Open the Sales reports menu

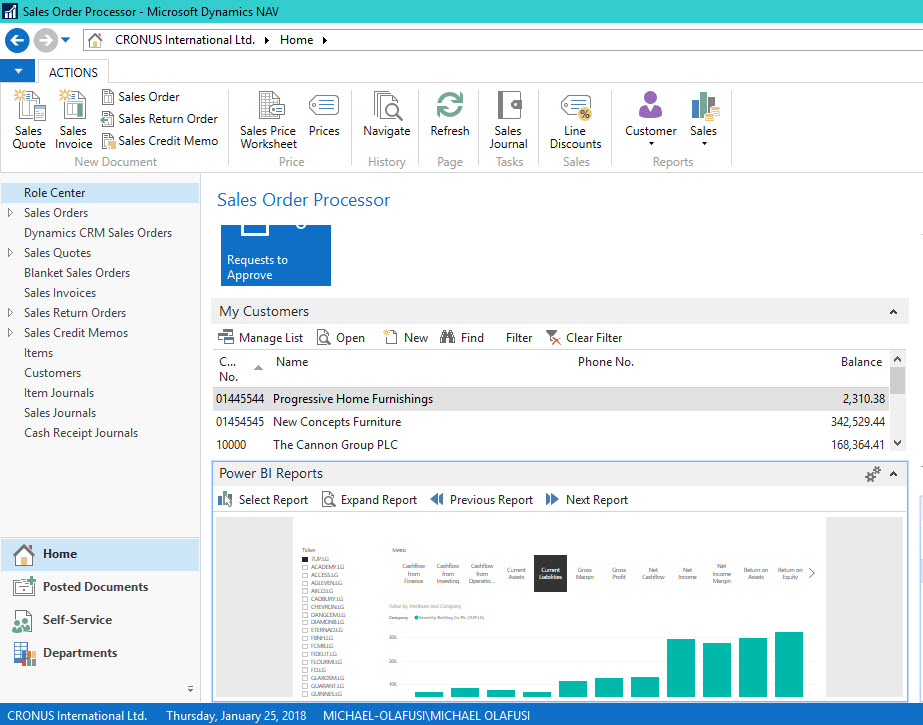(703, 118)
